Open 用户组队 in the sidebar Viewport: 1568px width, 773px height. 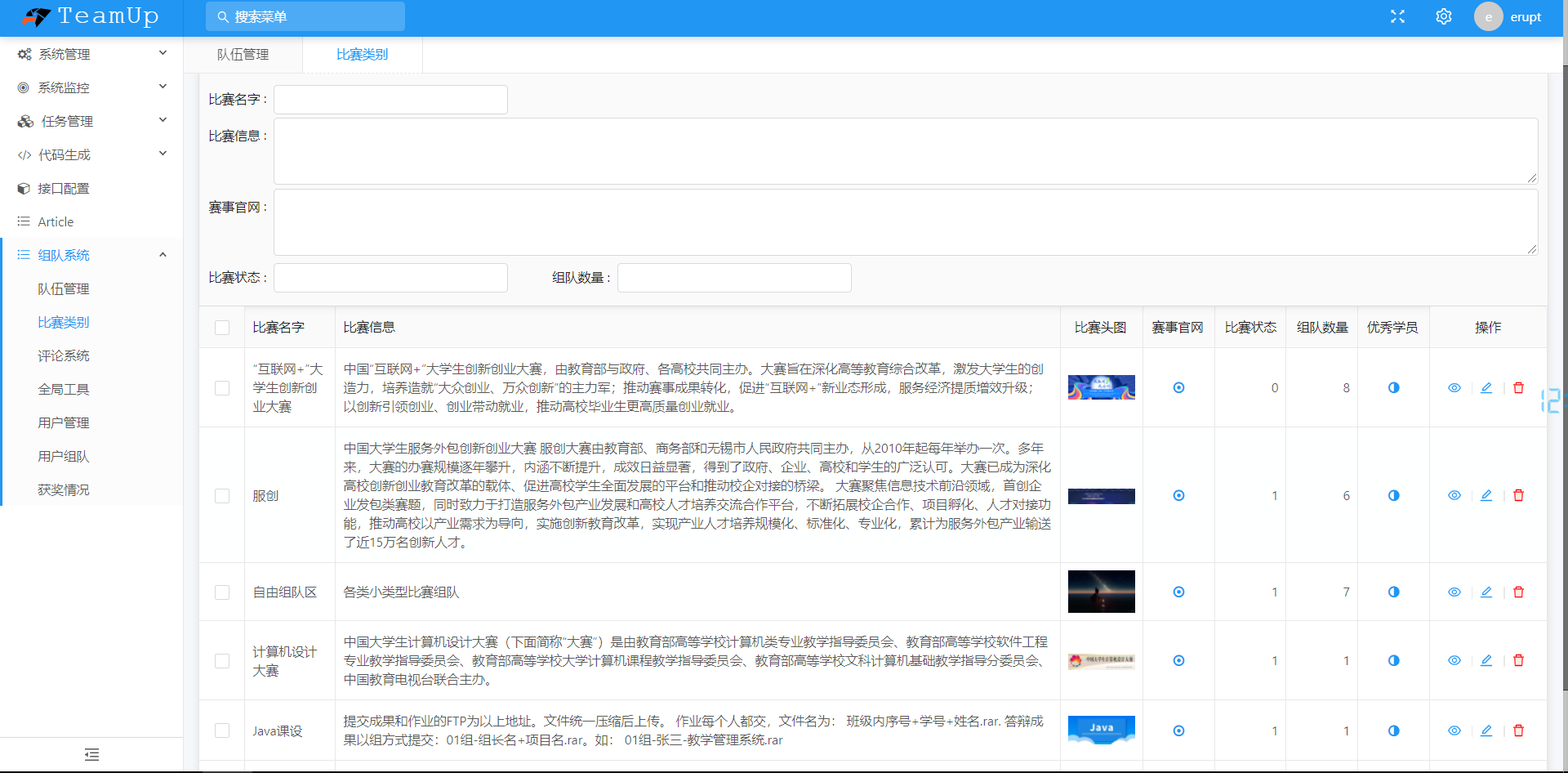[x=91, y=456]
